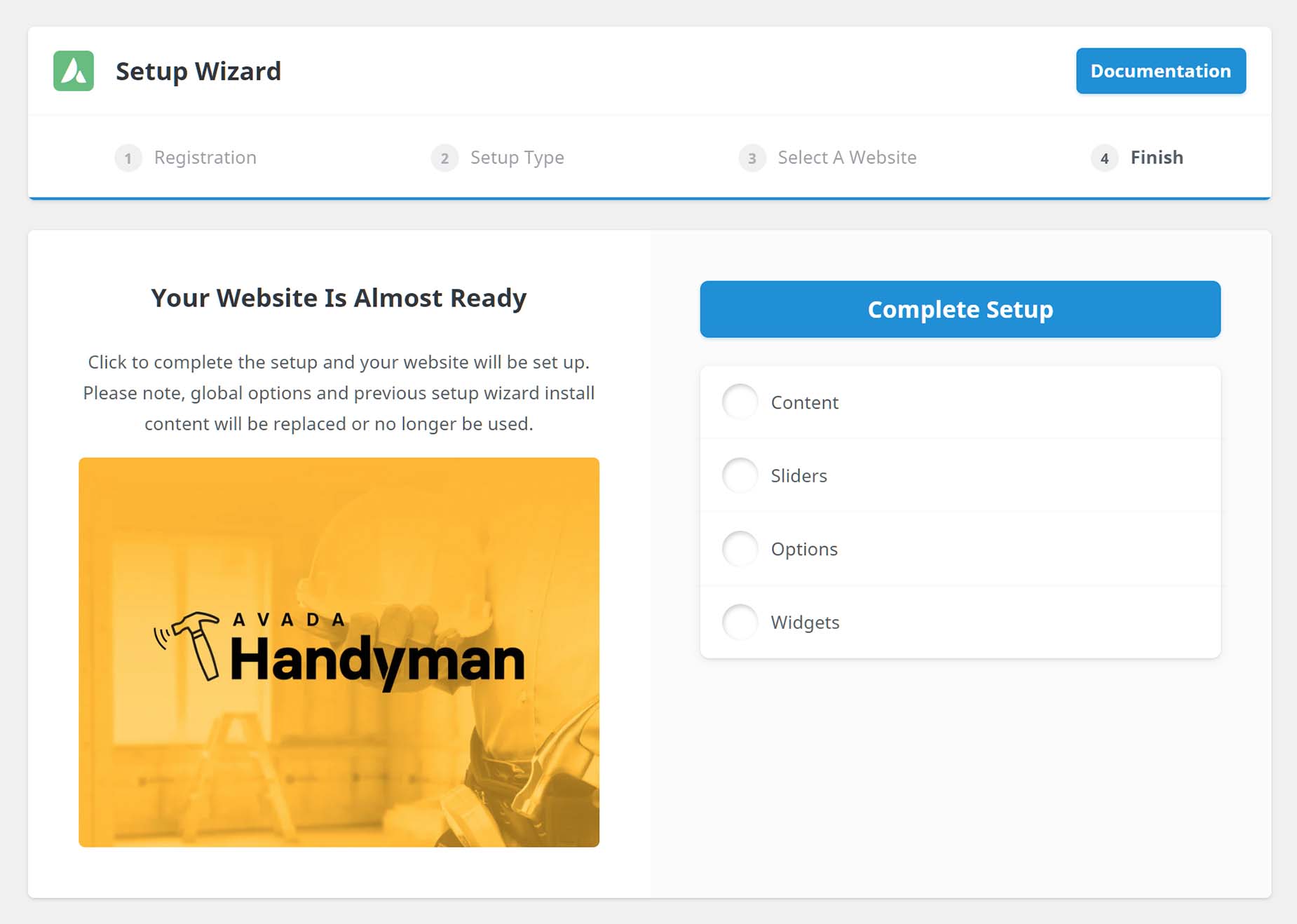
Task: Click the 'Options' label text
Action: pos(804,549)
